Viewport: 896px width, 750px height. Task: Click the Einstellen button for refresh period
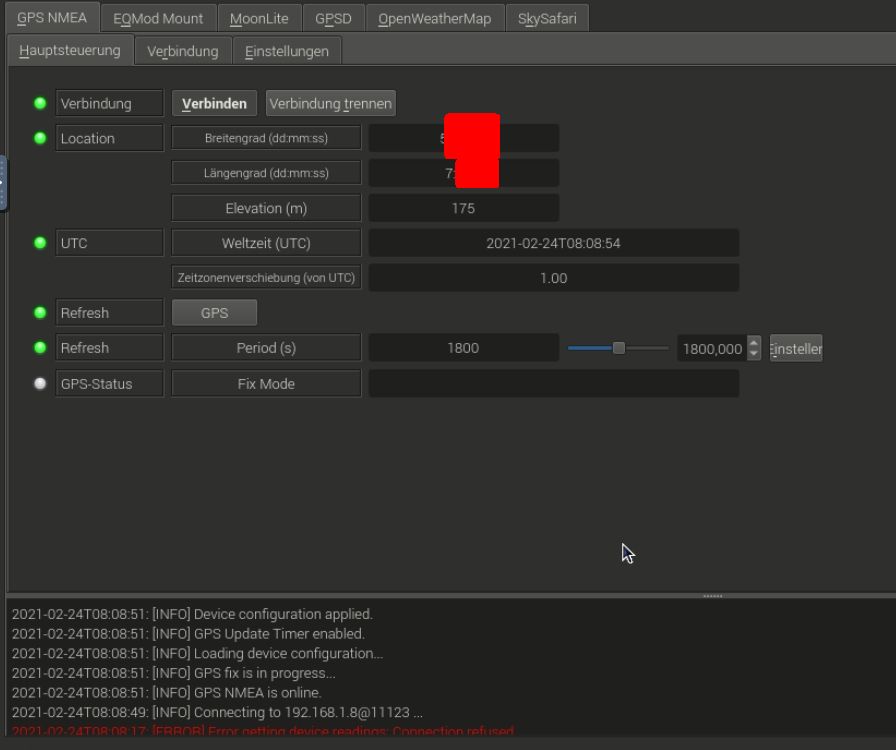pos(795,348)
